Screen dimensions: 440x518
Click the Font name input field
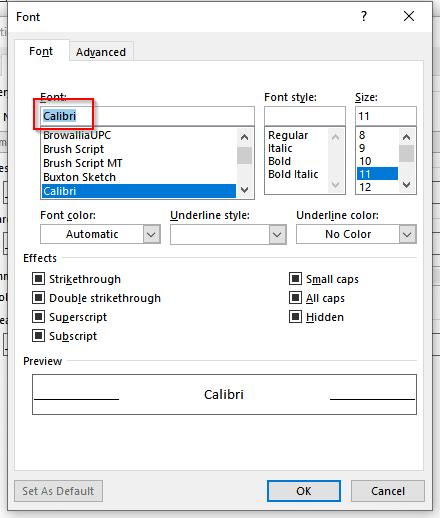coord(147,116)
